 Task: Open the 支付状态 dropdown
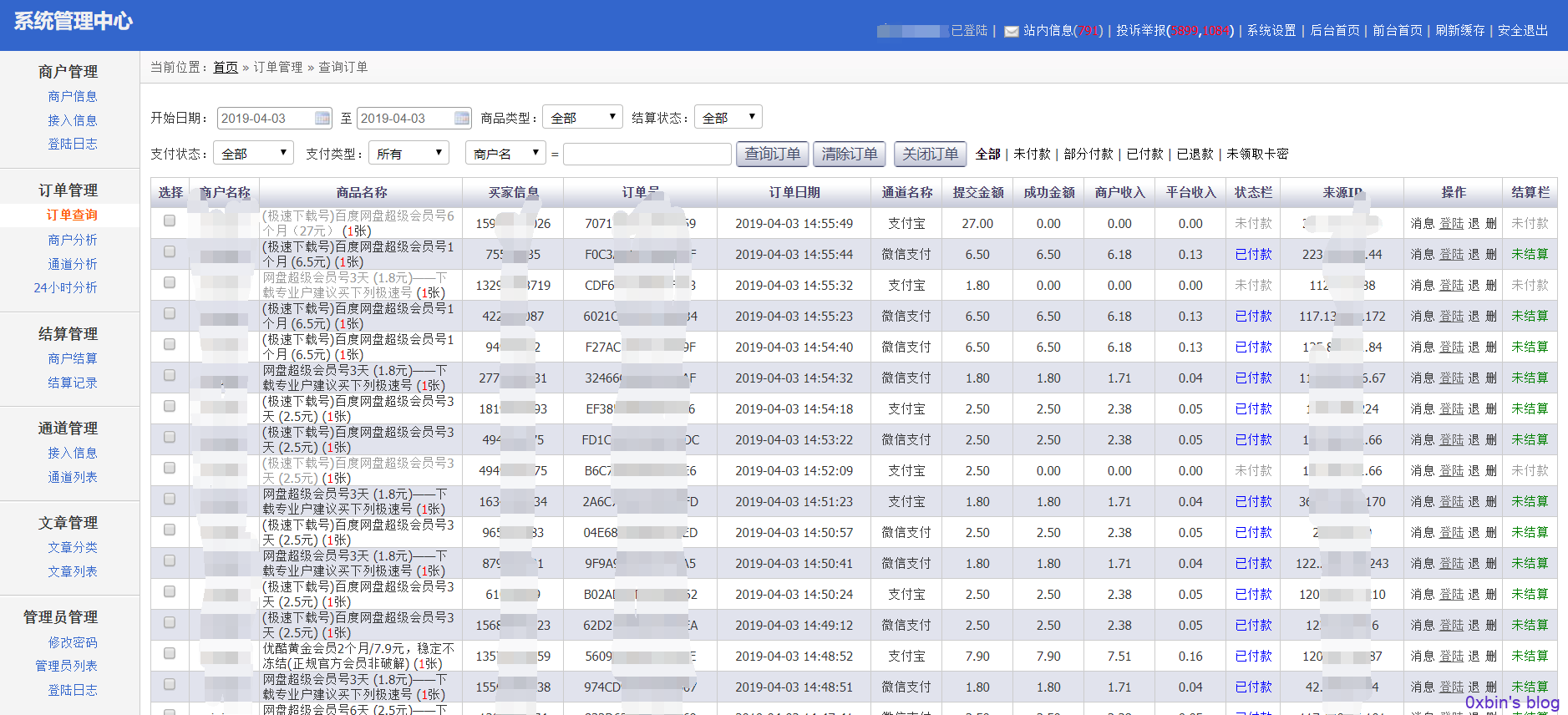[253, 153]
